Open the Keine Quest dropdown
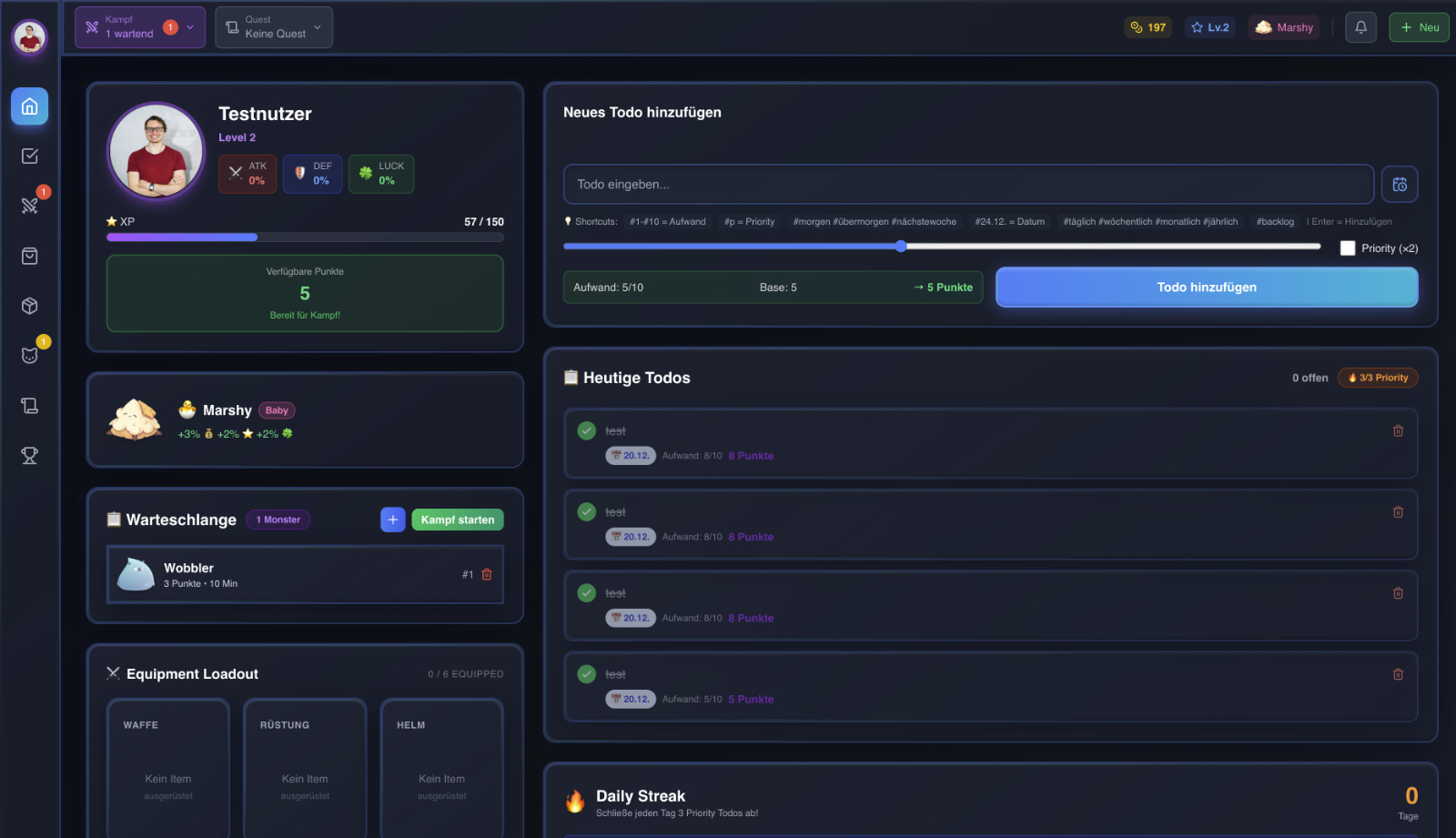 [272, 26]
